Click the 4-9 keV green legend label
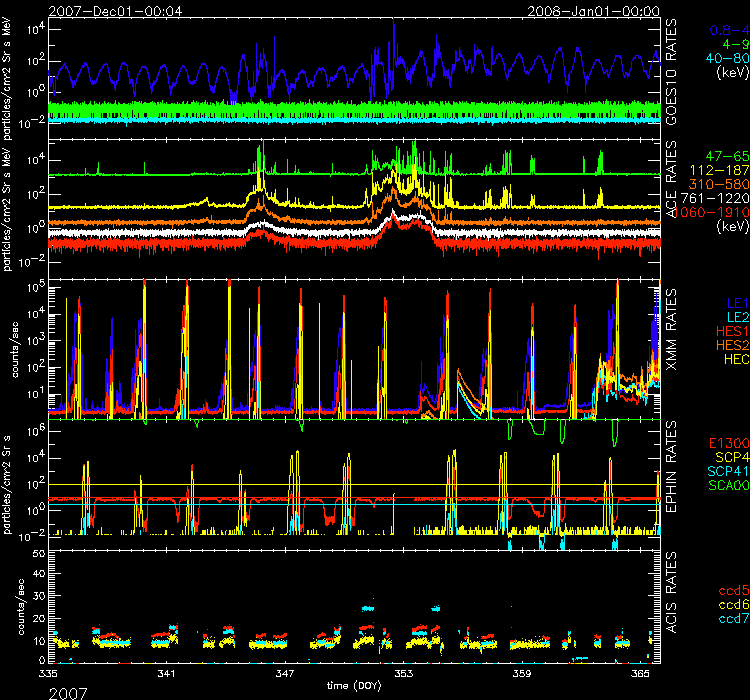The height and width of the screenshot is (700, 750). coord(727,45)
